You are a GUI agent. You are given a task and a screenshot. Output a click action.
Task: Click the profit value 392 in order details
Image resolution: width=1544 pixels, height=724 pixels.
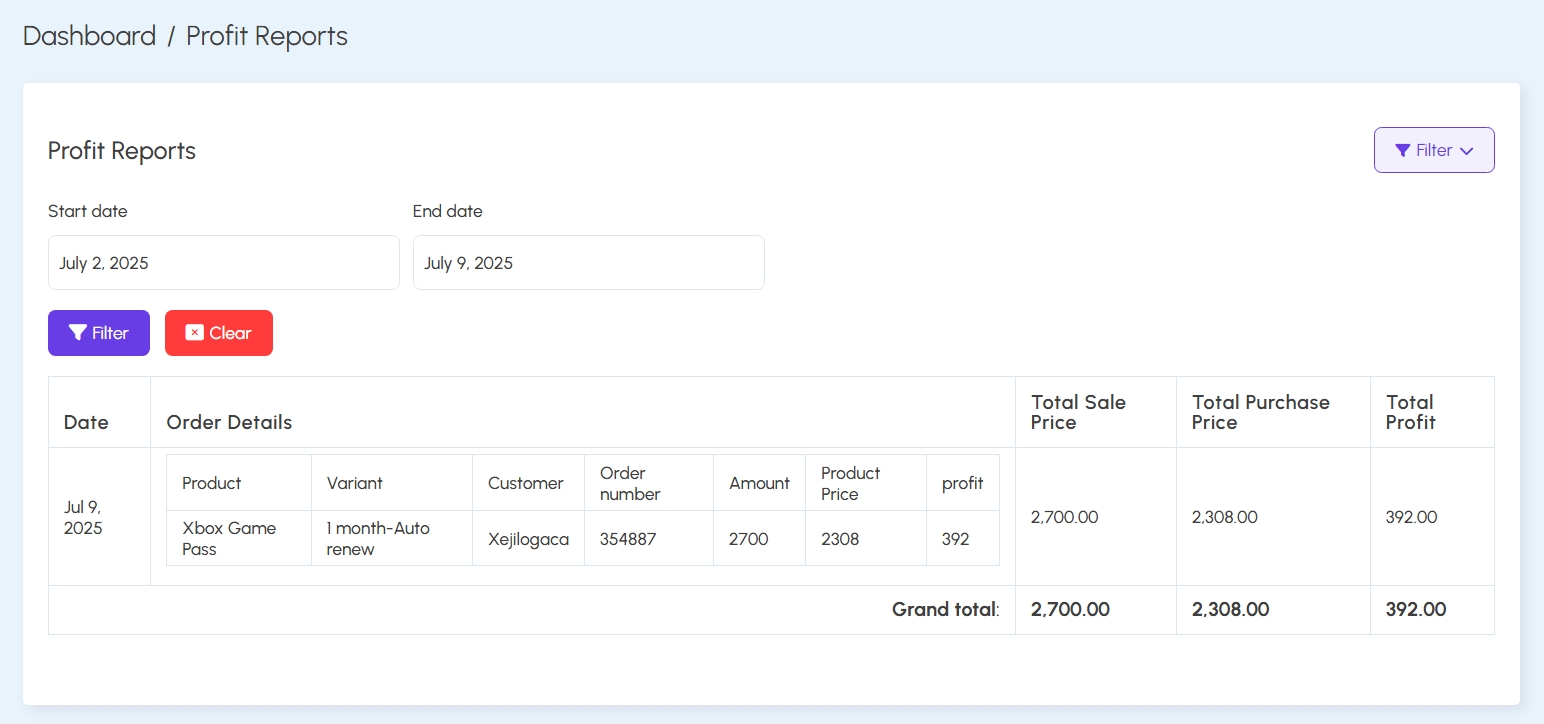point(956,539)
